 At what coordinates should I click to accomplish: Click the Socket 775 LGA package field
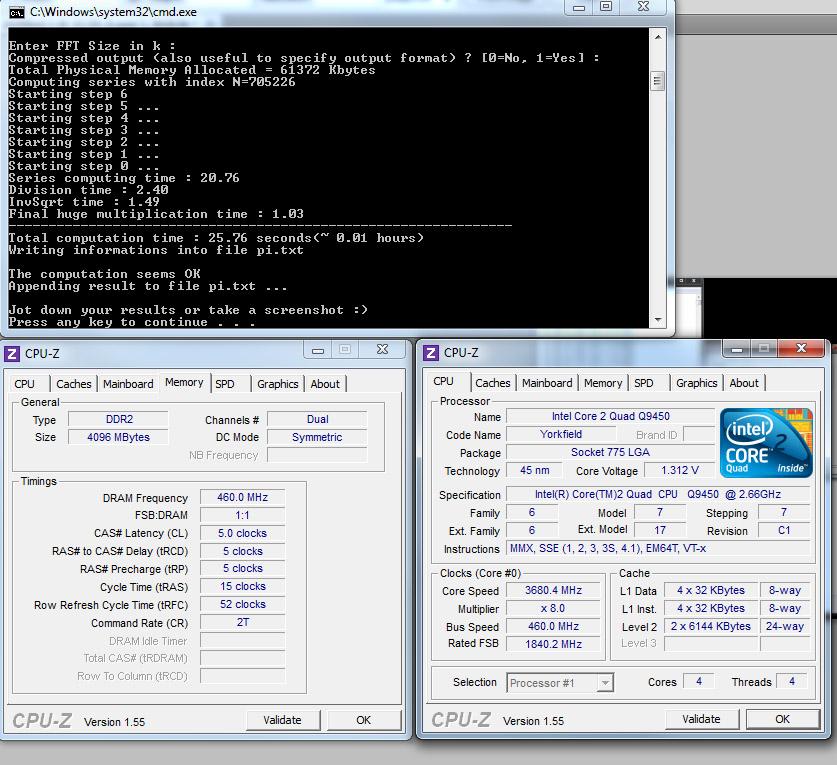(610, 452)
